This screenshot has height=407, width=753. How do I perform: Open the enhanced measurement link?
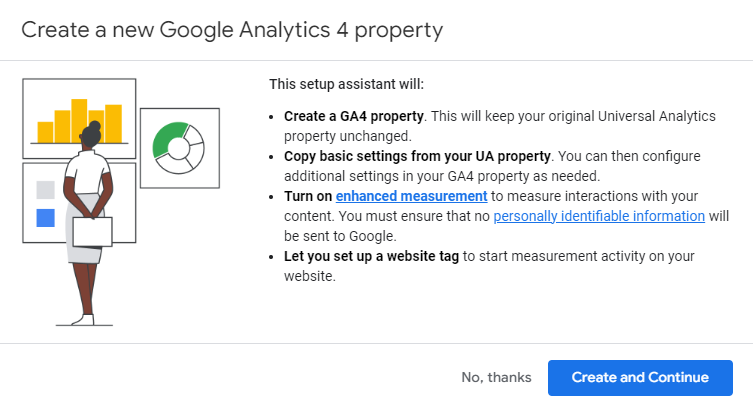[411, 196]
